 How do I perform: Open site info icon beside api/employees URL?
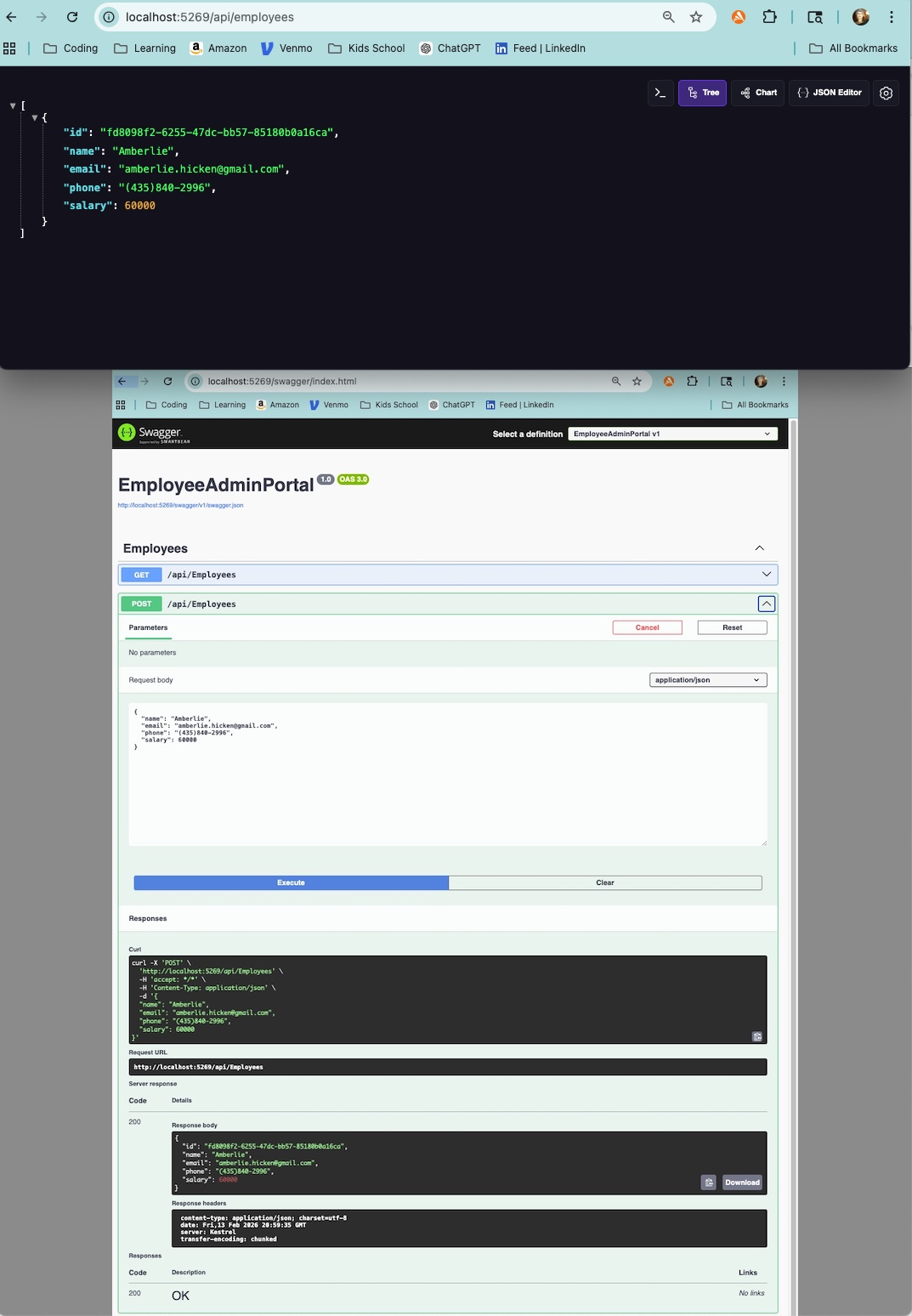pyautogui.click(x=109, y=17)
